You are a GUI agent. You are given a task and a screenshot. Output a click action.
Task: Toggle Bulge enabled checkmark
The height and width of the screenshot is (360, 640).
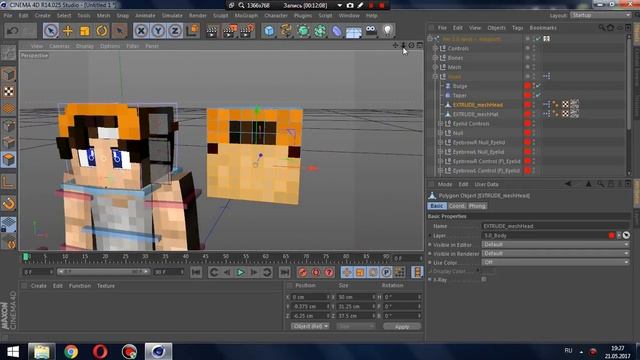pos(538,86)
